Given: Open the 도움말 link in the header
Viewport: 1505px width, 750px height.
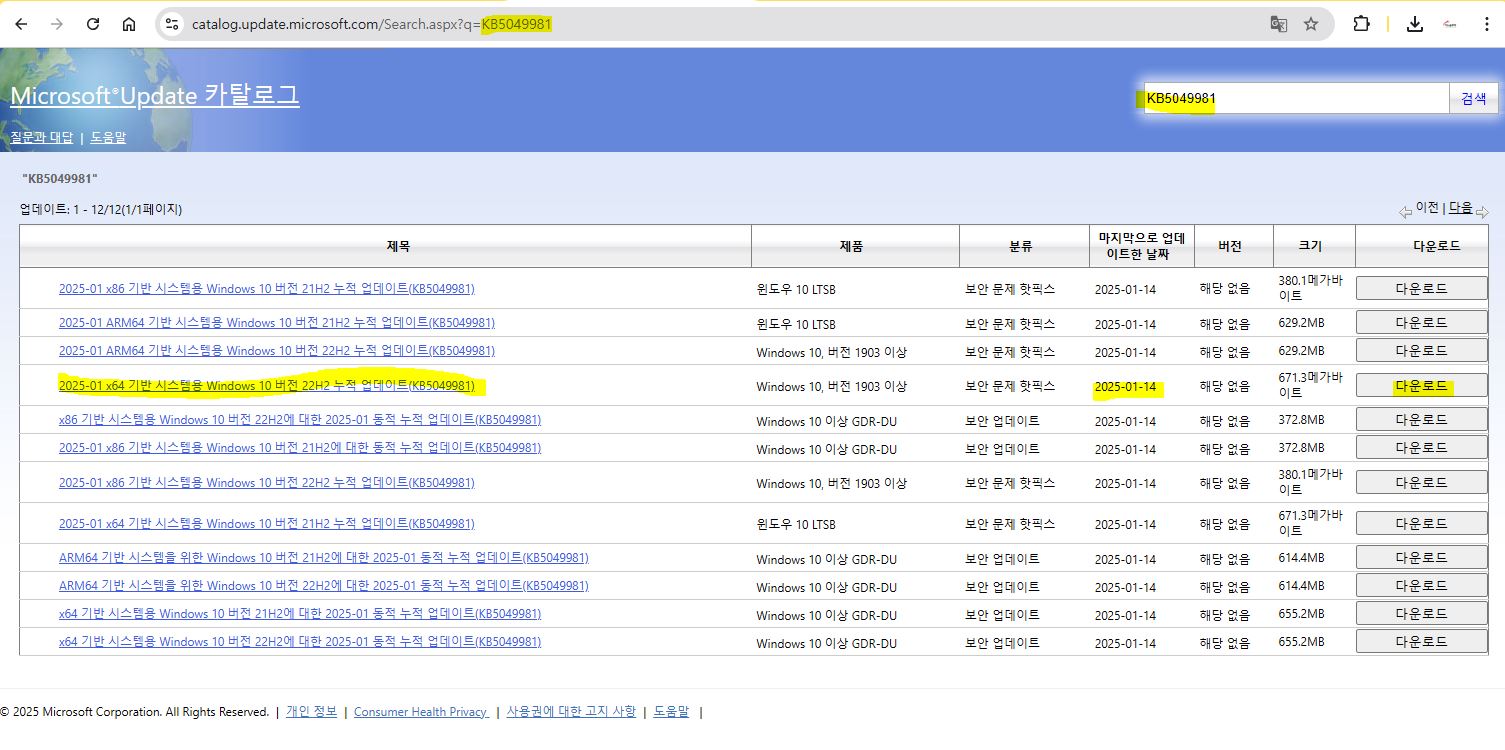Looking at the screenshot, I should click(x=108, y=137).
